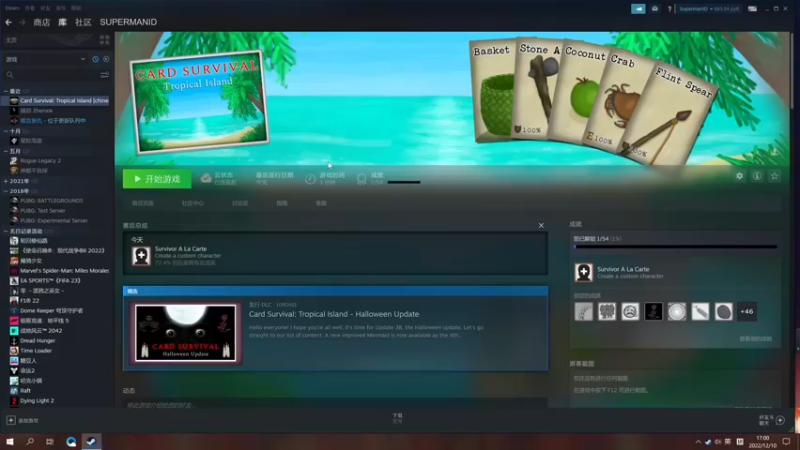This screenshot has height=450, width=800.
Task: Select Dome Keeper in library
Action: point(51,310)
